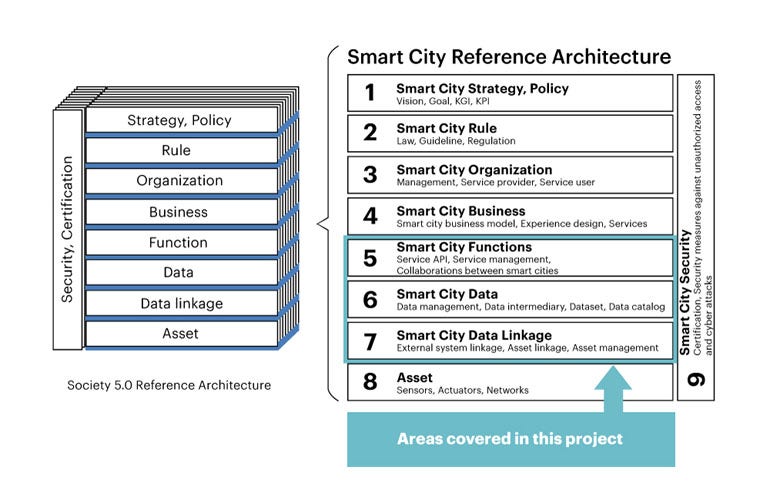This screenshot has width=770, height=504.
Task: Click the Society 5.0 Reference Architecture caption
Action: [x=169, y=385]
